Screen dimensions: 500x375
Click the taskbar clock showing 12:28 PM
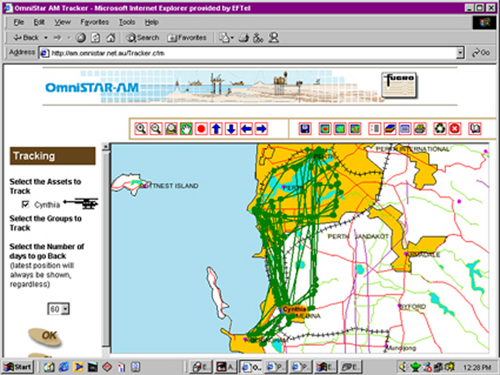point(477,367)
